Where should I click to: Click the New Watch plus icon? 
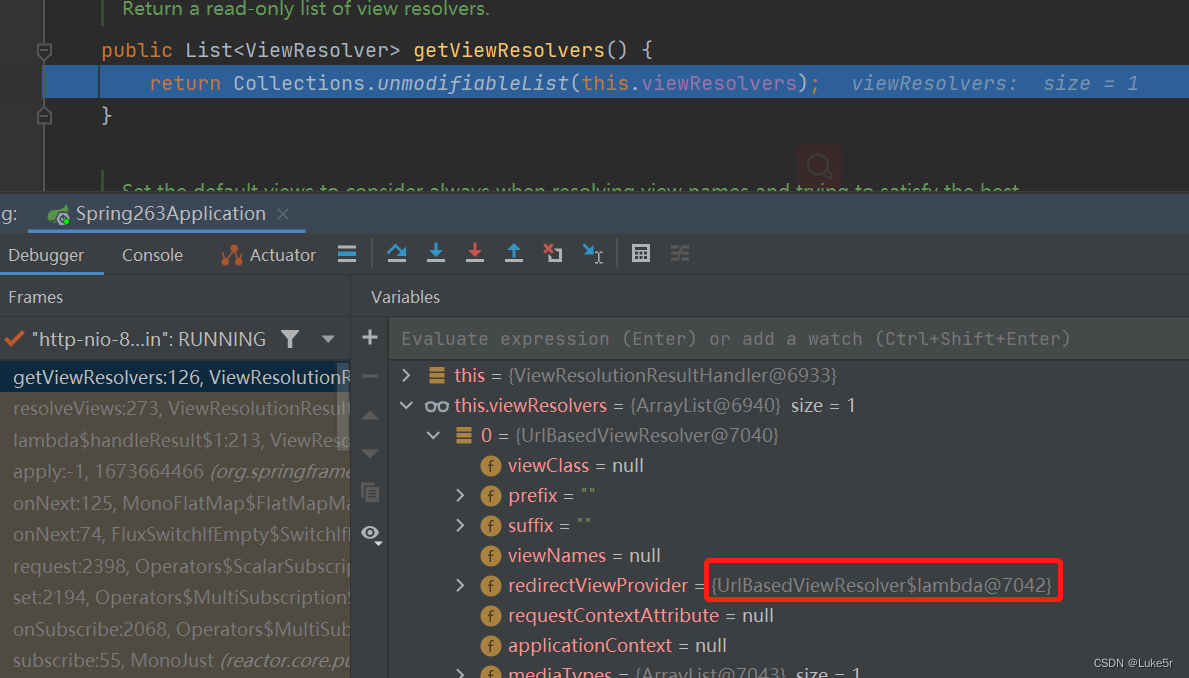[370, 337]
